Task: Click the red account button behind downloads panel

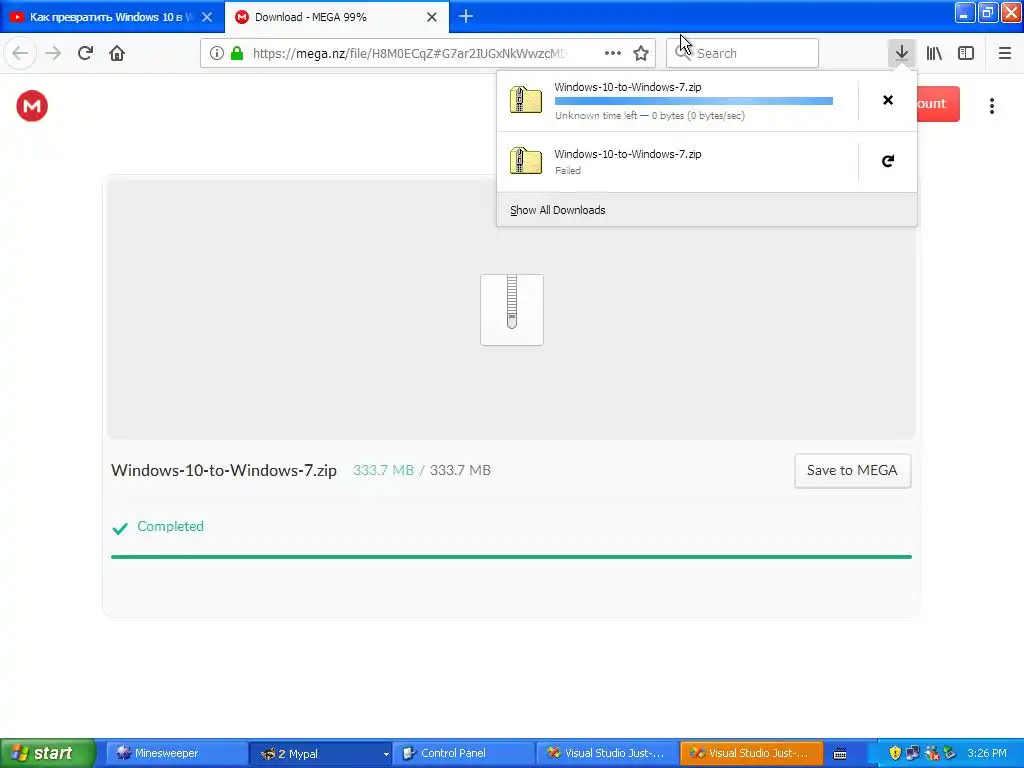Action: [x=938, y=104]
